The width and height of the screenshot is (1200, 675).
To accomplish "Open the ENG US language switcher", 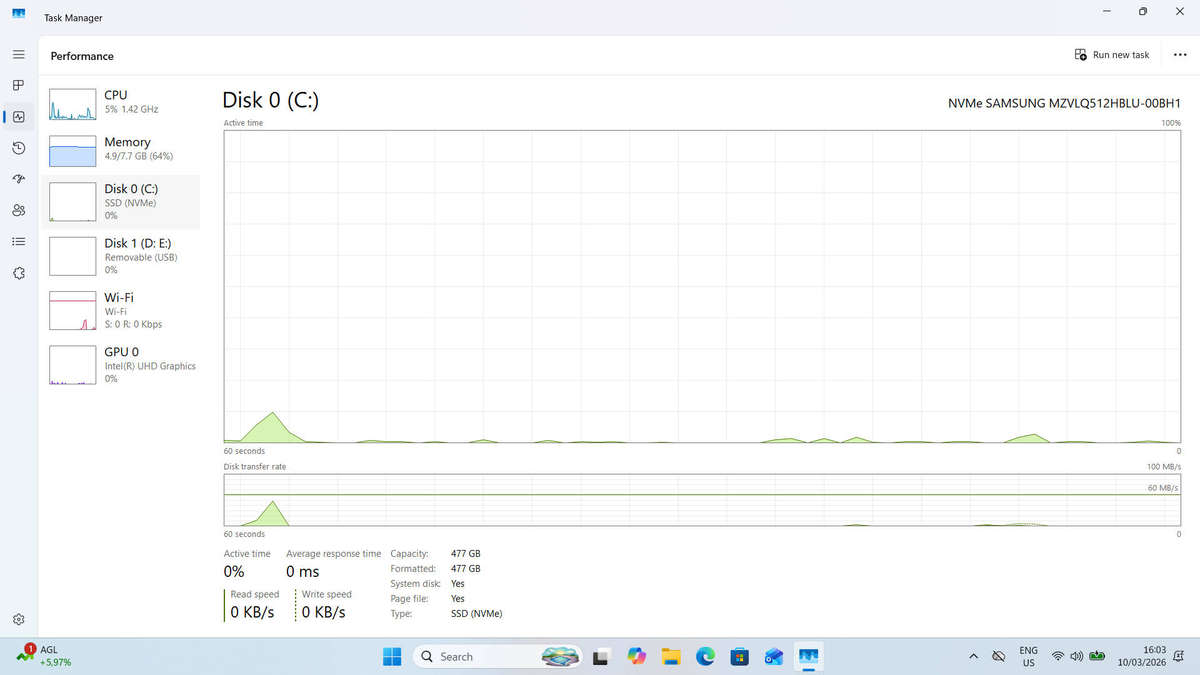I will tap(1028, 657).
